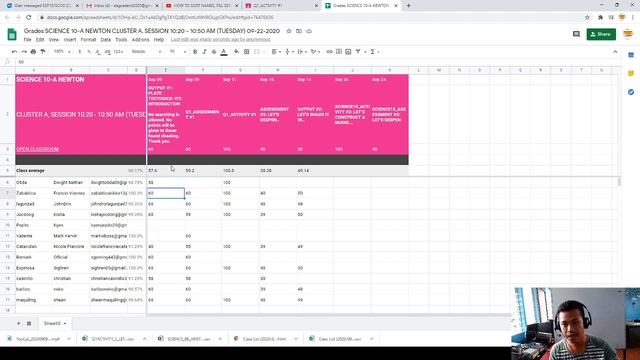This screenshot has width=640, height=360.
Task: Open the File menu
Action: (x=27, y=40)
